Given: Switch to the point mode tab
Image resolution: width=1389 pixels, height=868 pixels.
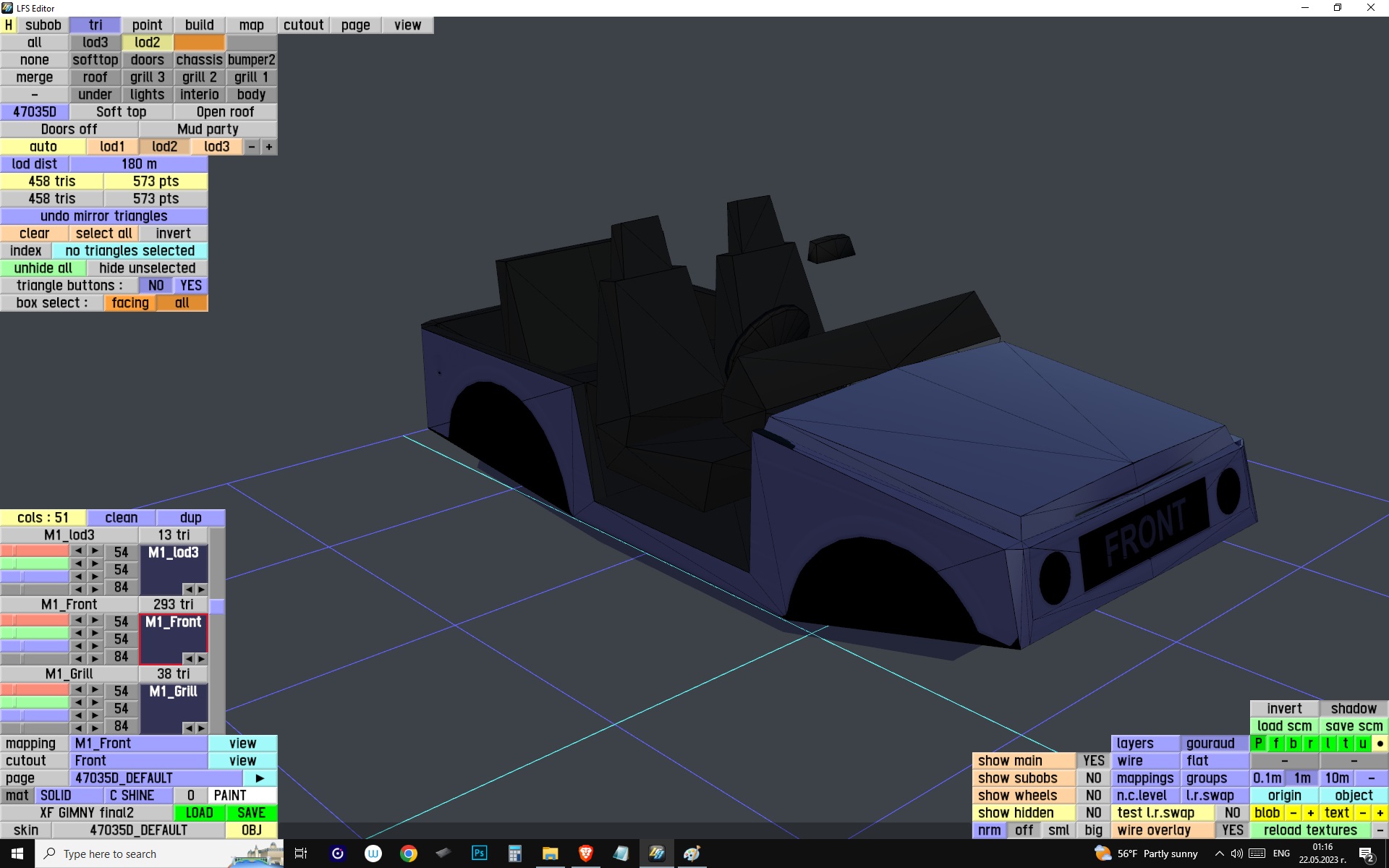Looking at the screenshot, I should (x=148, y=25).
